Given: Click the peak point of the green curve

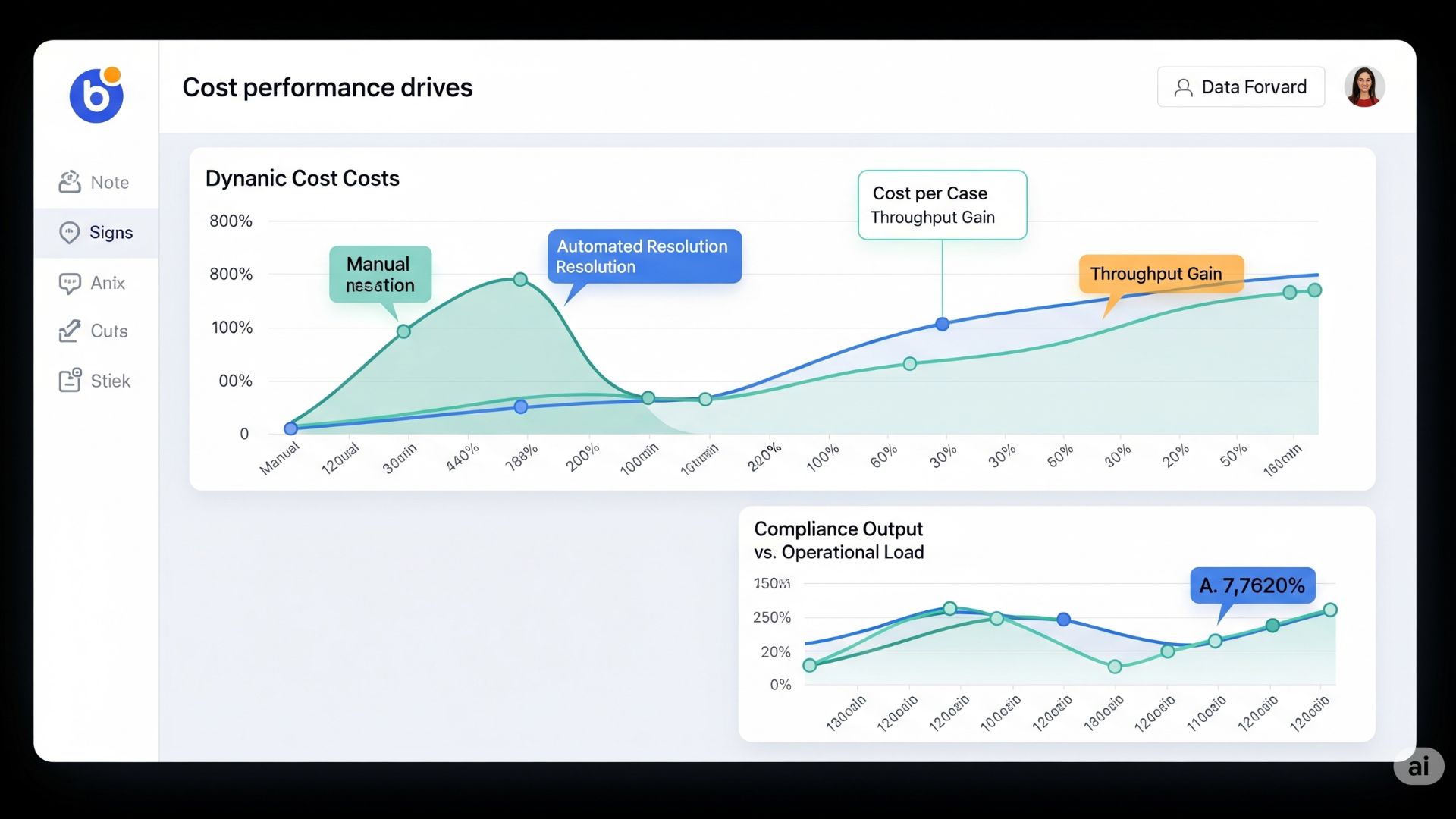Looking at the screenshot, I should tap(520, 280).
